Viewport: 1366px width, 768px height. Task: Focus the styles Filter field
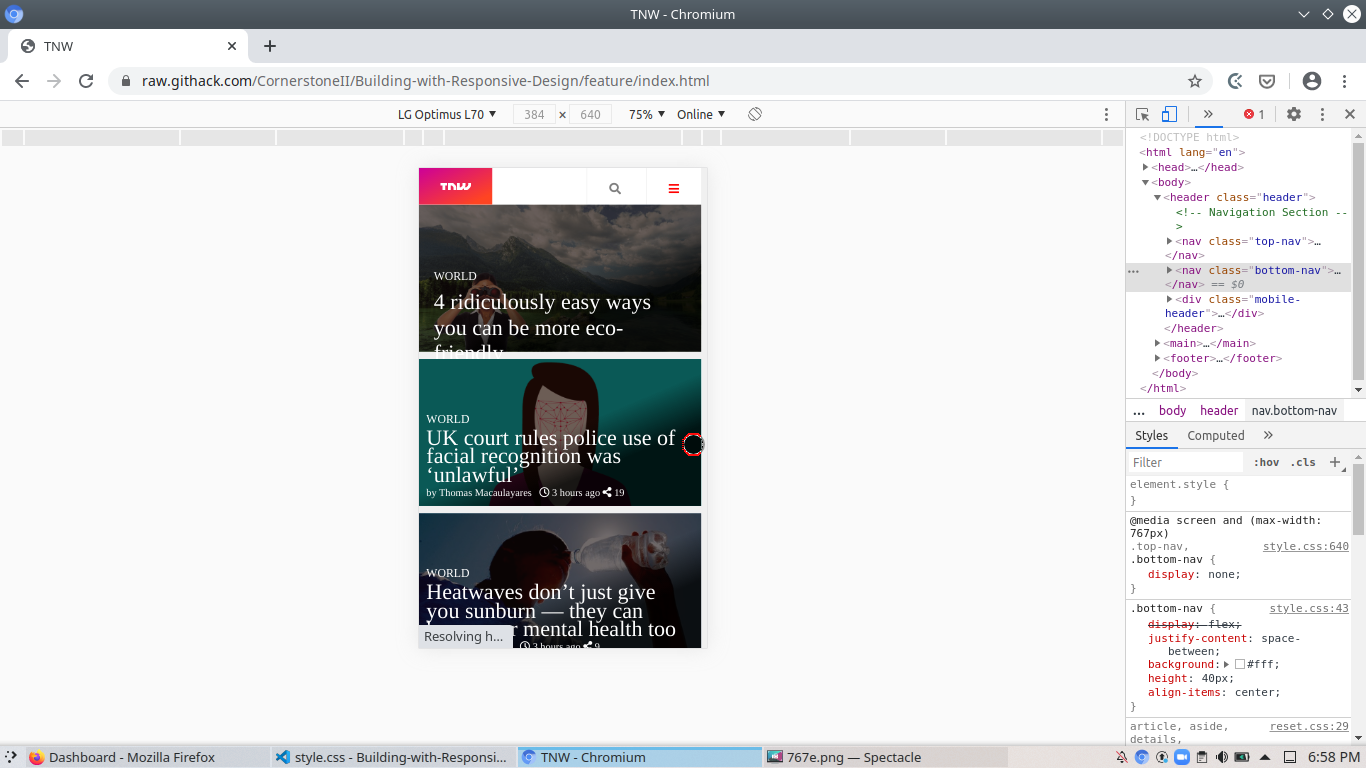coord(1186,462)
